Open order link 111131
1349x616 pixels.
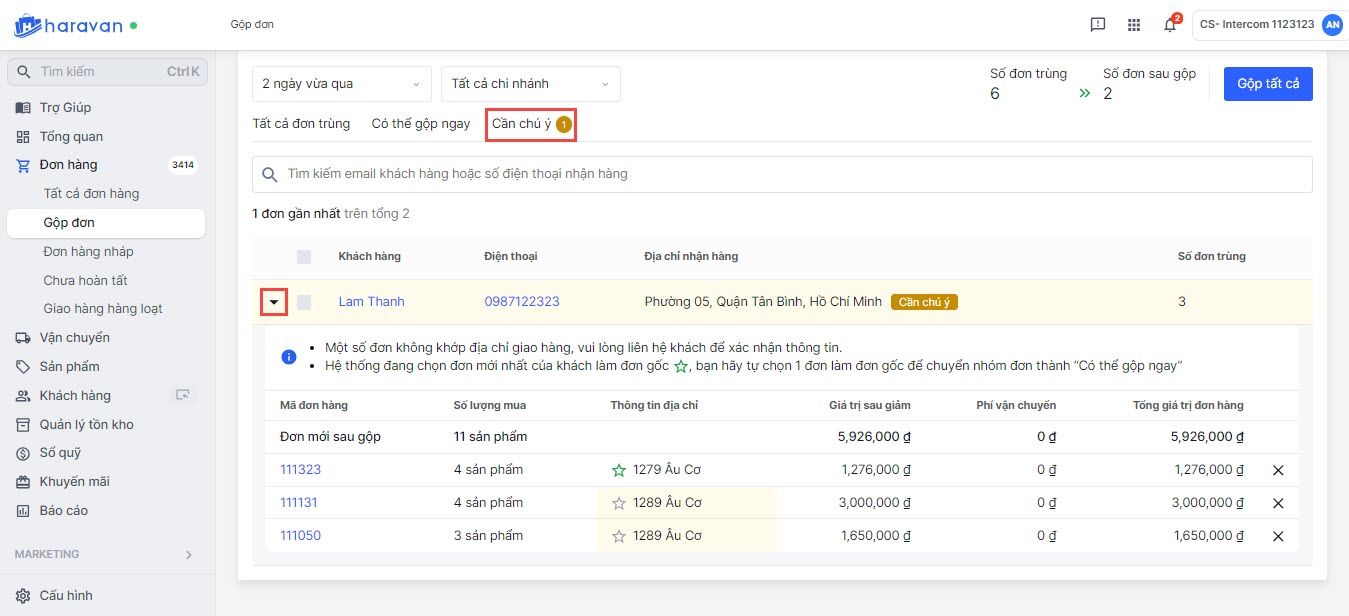pyautogui.click(x=299, y=503)
